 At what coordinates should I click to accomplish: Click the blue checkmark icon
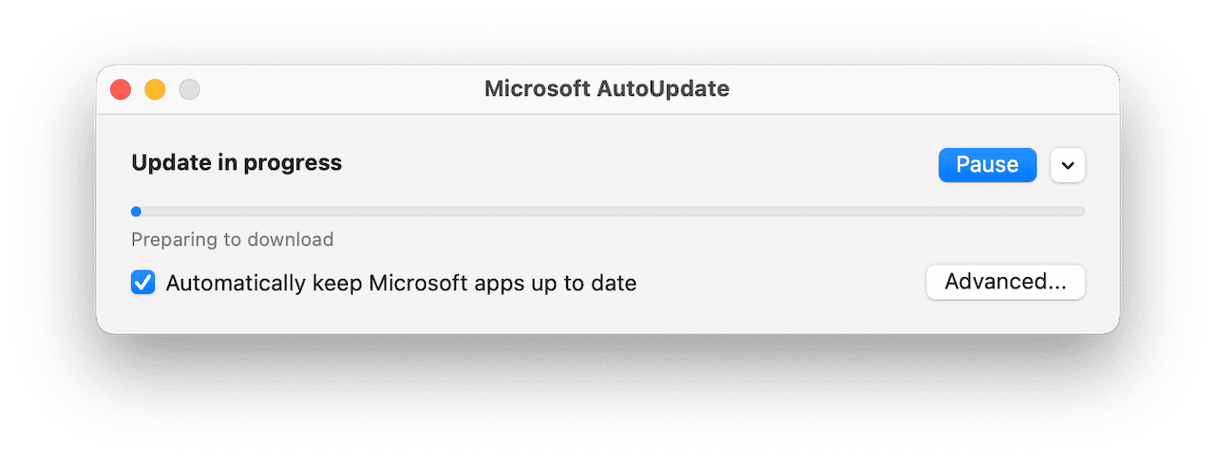pos(143,283)
